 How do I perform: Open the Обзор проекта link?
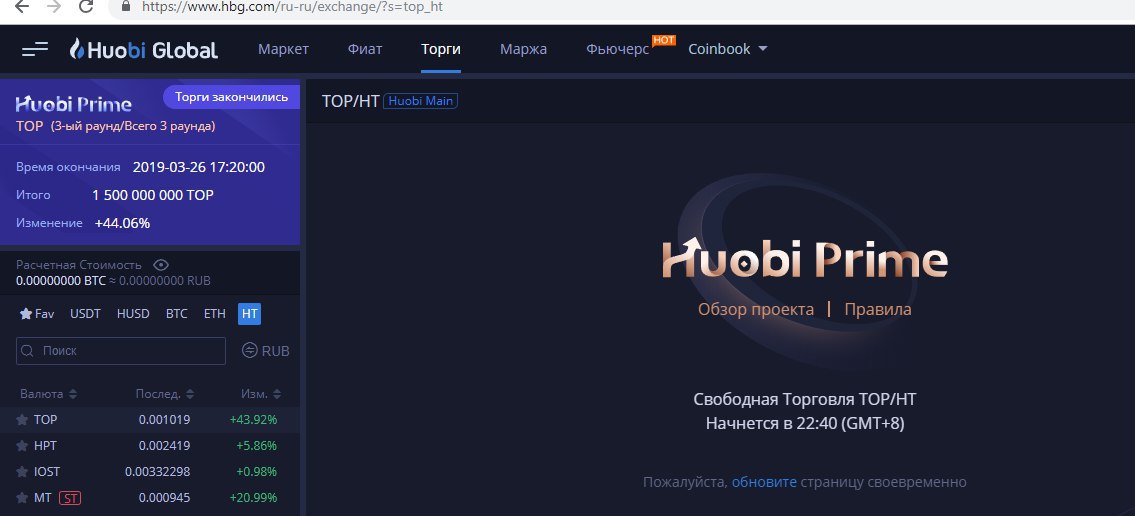[x=756, y=310]
